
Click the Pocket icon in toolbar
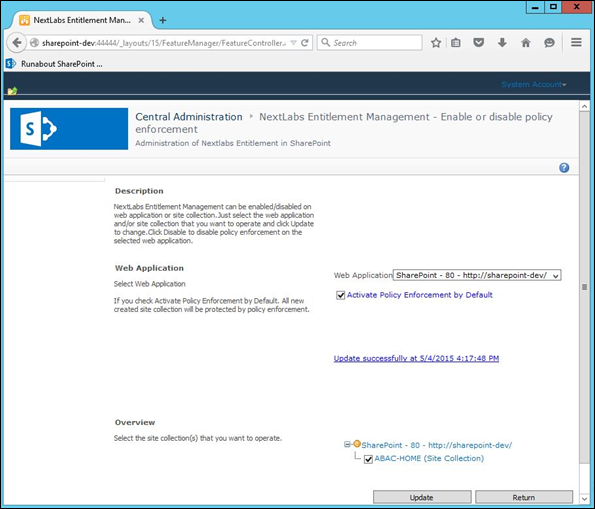479,43
